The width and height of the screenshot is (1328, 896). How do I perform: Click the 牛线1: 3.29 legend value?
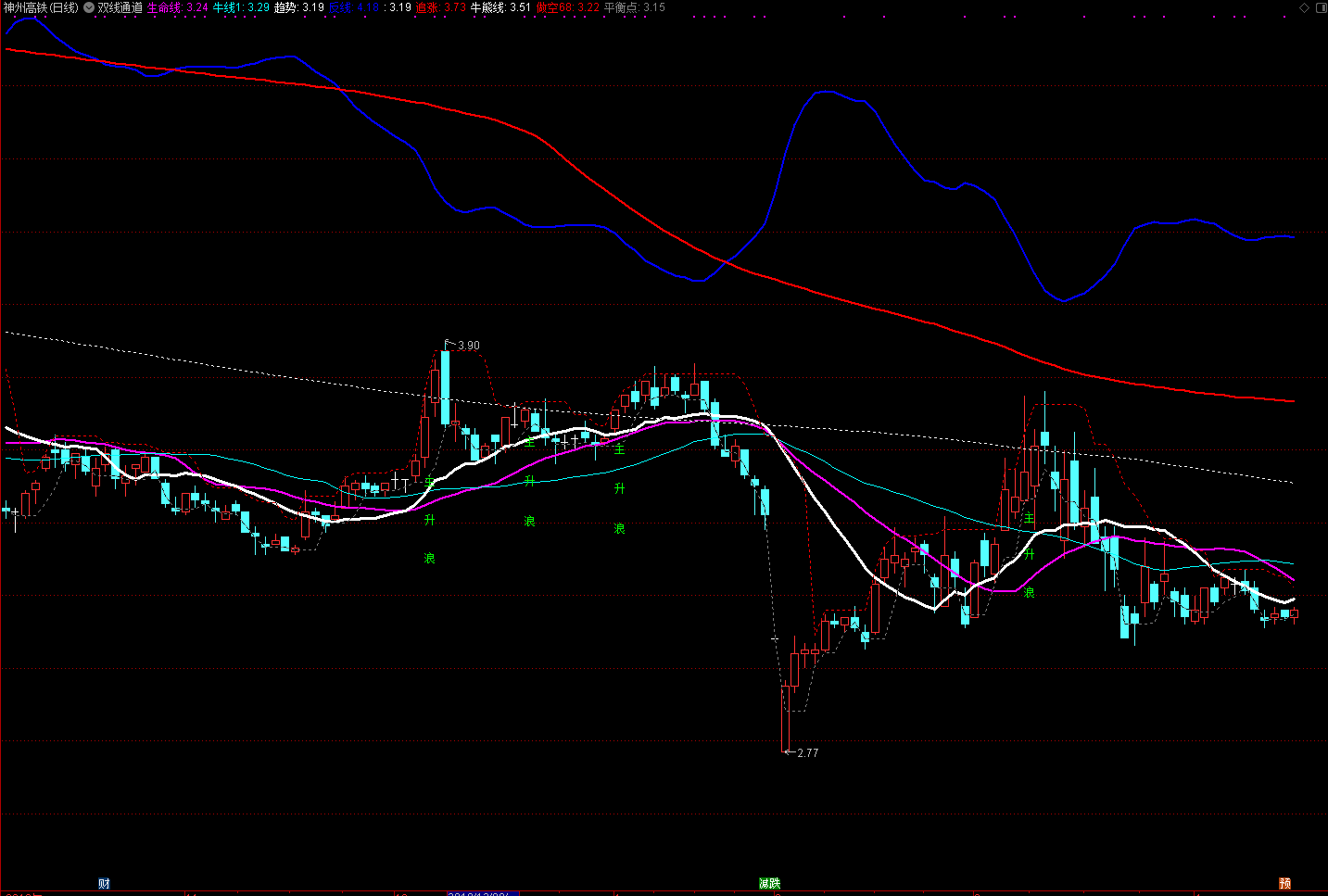coord(242,7)
